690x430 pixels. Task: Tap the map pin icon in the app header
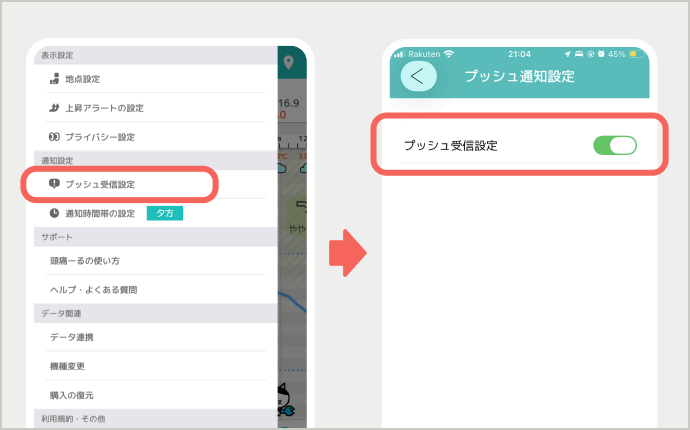pos(289,62)
